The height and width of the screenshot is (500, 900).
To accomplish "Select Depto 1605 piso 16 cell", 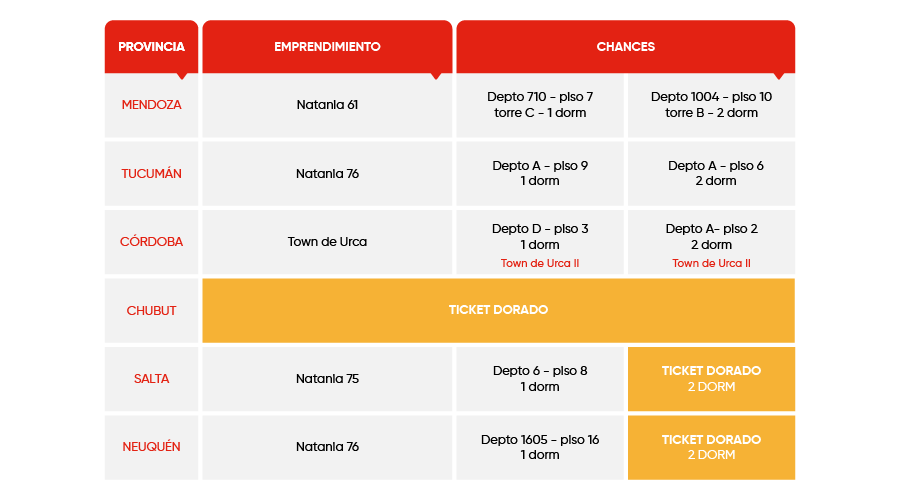I will (540, 447).
